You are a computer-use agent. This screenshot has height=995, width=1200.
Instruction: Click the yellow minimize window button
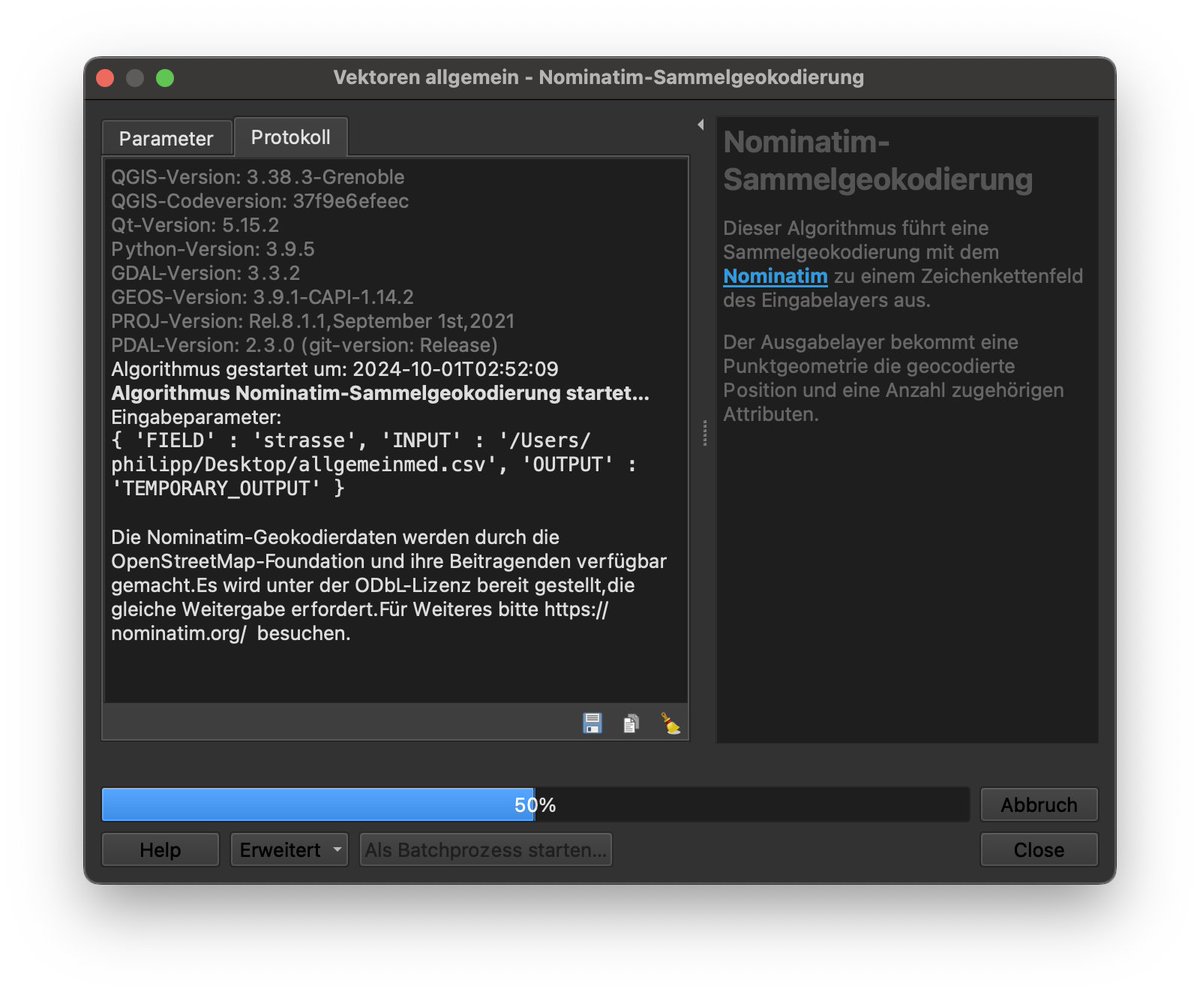pyautogui.click(x=135, y=78)
